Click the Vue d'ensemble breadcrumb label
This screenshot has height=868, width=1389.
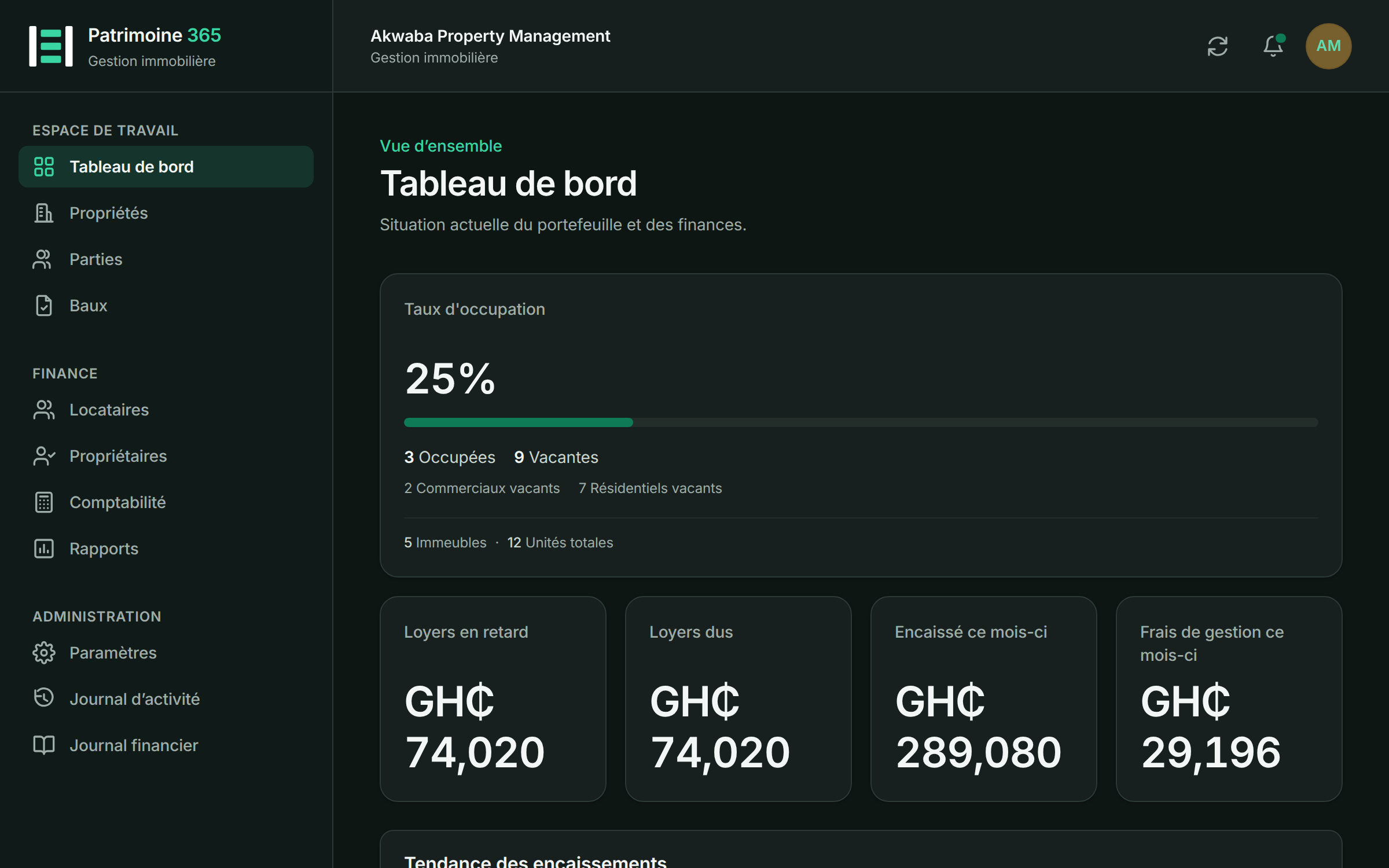pyautogui.click(x=441, y=146)
